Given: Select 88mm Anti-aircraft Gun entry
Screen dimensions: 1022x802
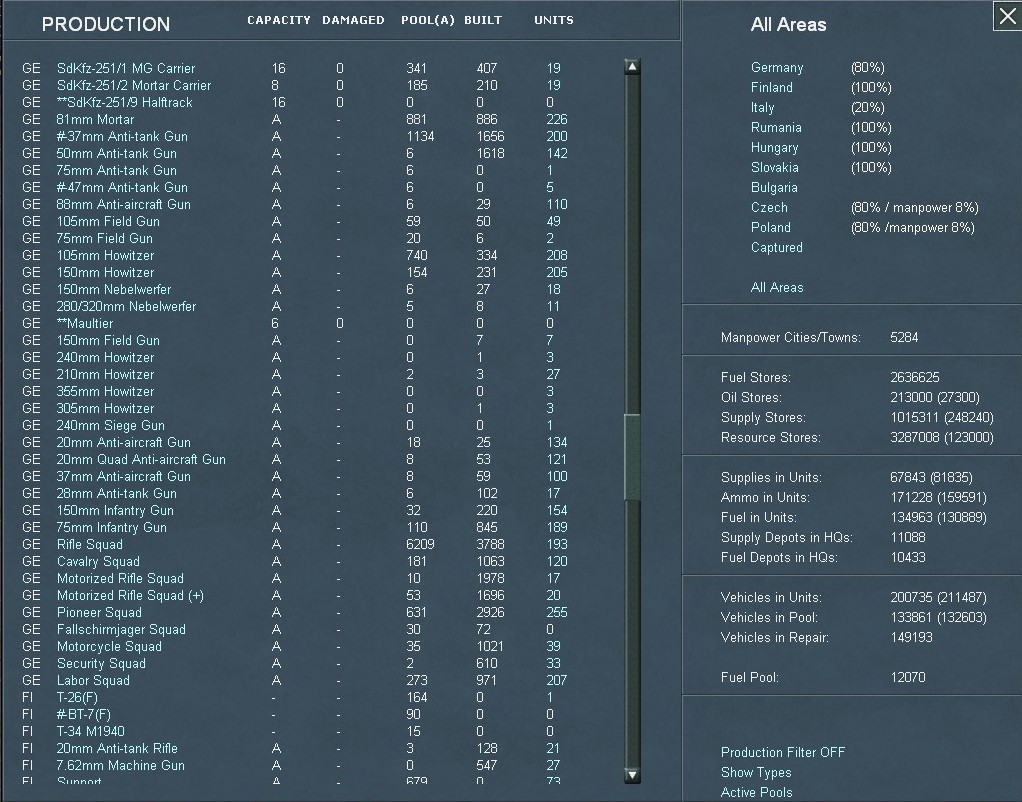Looking at the screenshot, I should (123, 204).
